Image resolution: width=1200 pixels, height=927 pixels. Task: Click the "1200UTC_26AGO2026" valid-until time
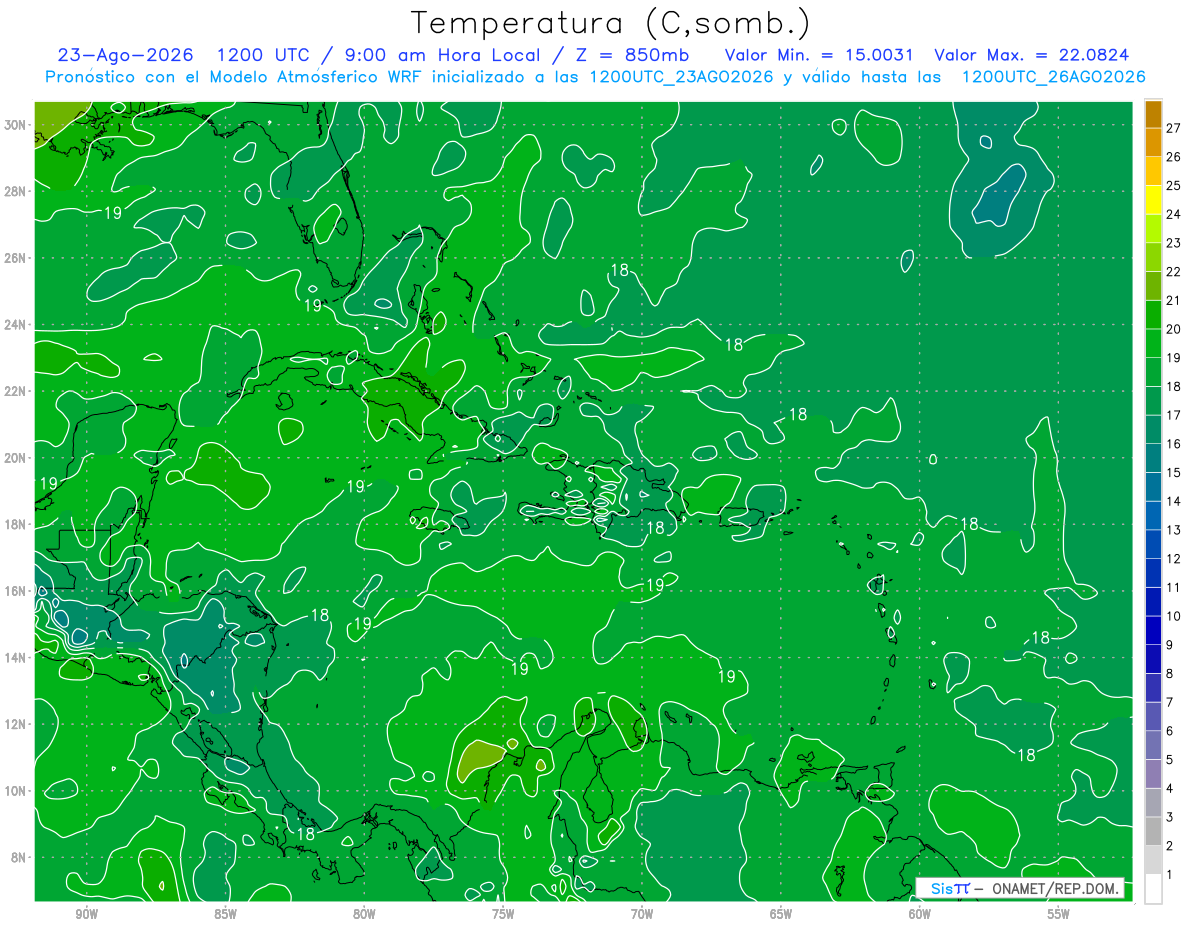coord(1053,77)
